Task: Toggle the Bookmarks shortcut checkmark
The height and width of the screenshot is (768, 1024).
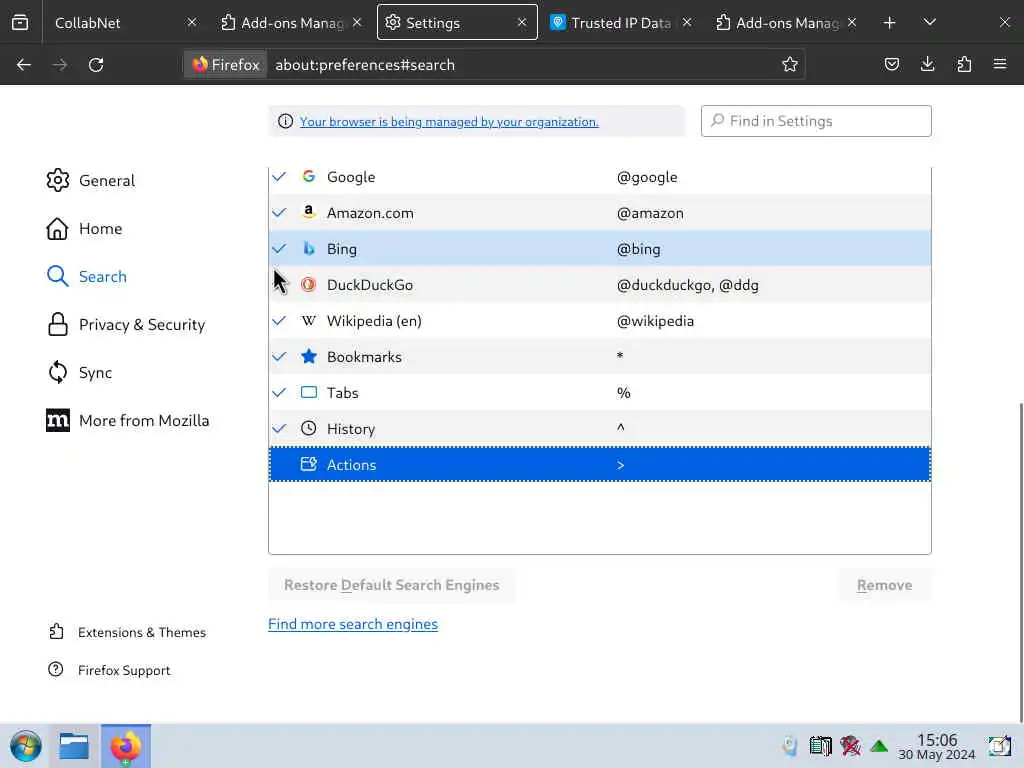Action: coord(280,357)
